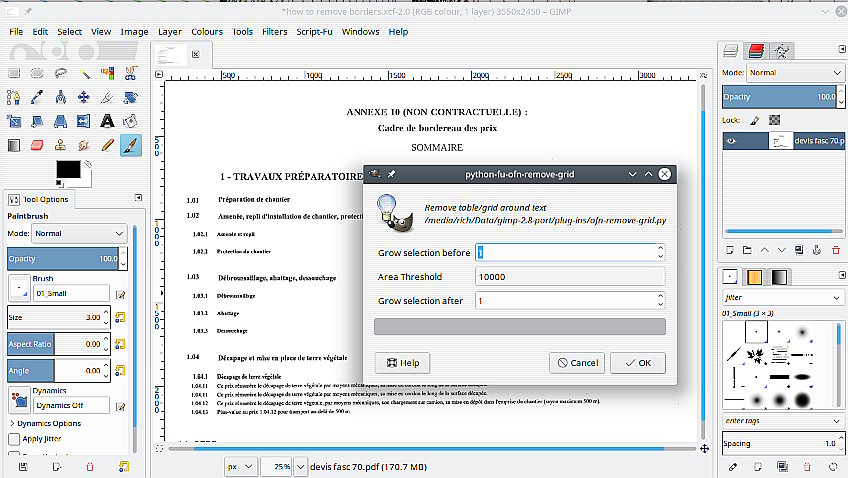Image resolution: width=848 pixels, height=478 pixels.
Task: Select the Flip tool
Action: (x=84, y=121)
